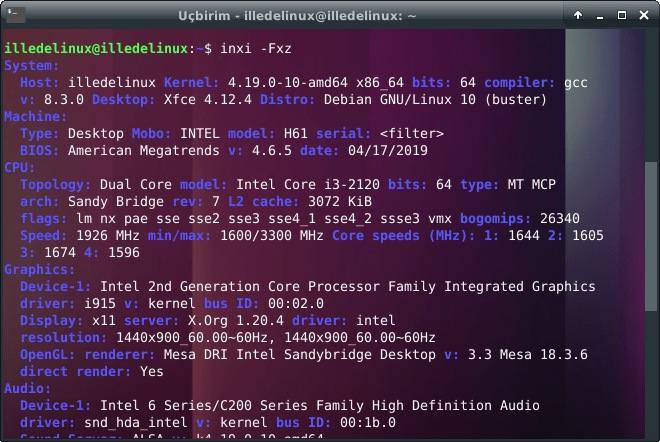
Task: Click the 'Machine:' section heading
Action: (x=35, y=117)
